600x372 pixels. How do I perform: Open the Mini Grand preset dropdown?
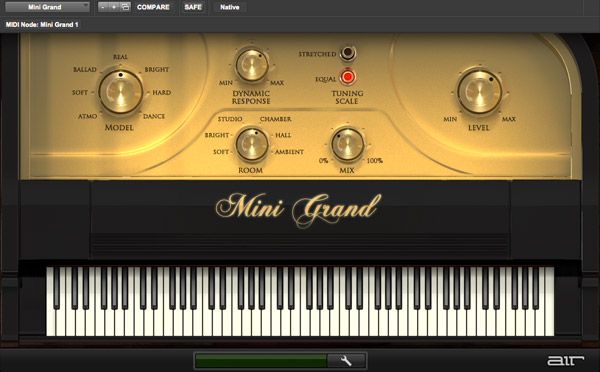coord(47,7)
